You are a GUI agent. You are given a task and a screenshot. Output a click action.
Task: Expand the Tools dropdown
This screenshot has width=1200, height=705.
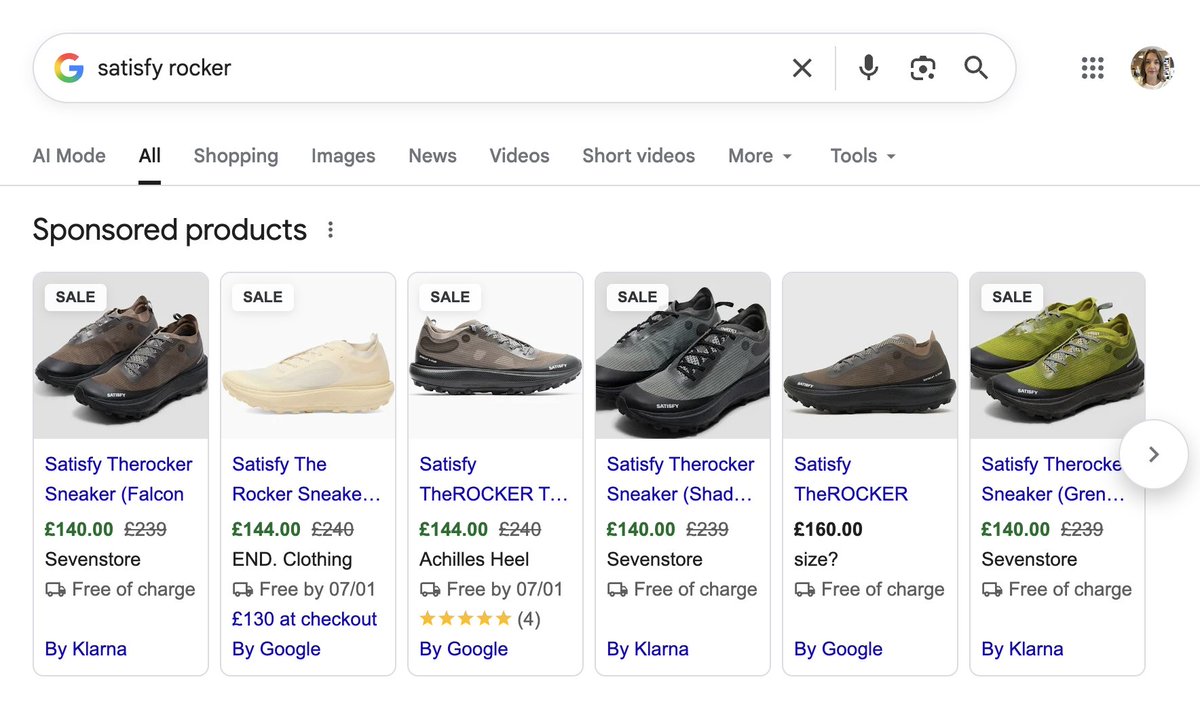tap(863, 156)
